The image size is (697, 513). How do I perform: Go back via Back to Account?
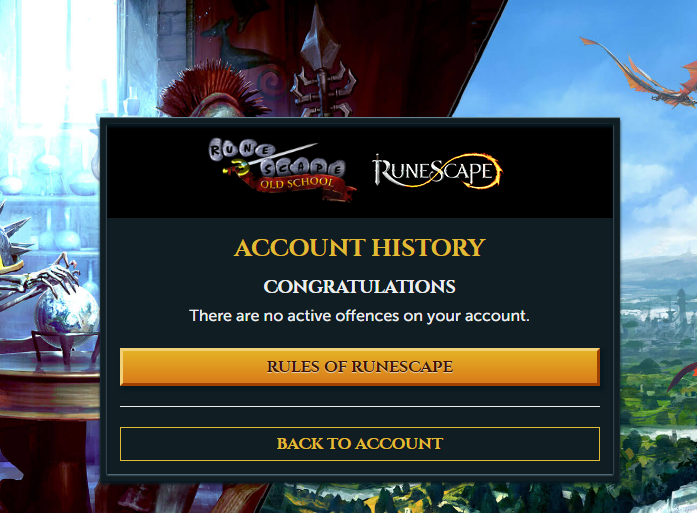360,444
